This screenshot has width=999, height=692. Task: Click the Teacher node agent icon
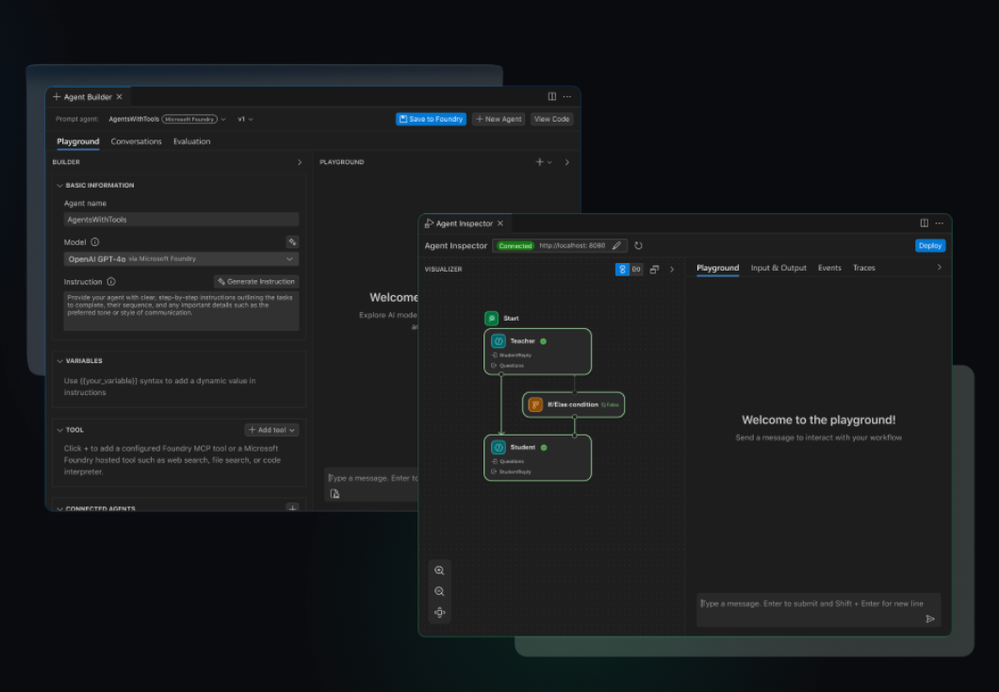pos(498,341)
